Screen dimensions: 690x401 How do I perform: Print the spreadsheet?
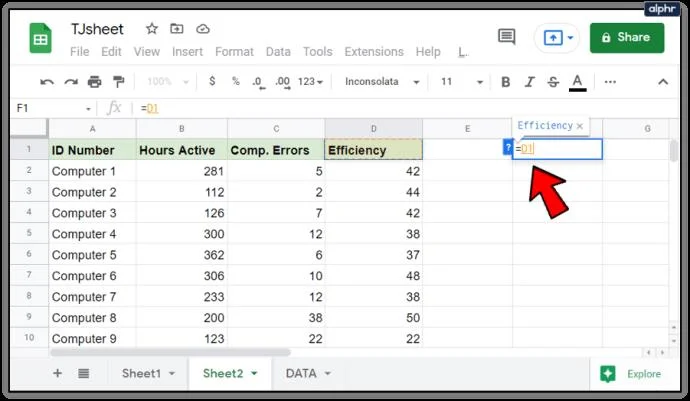[95, 82]
